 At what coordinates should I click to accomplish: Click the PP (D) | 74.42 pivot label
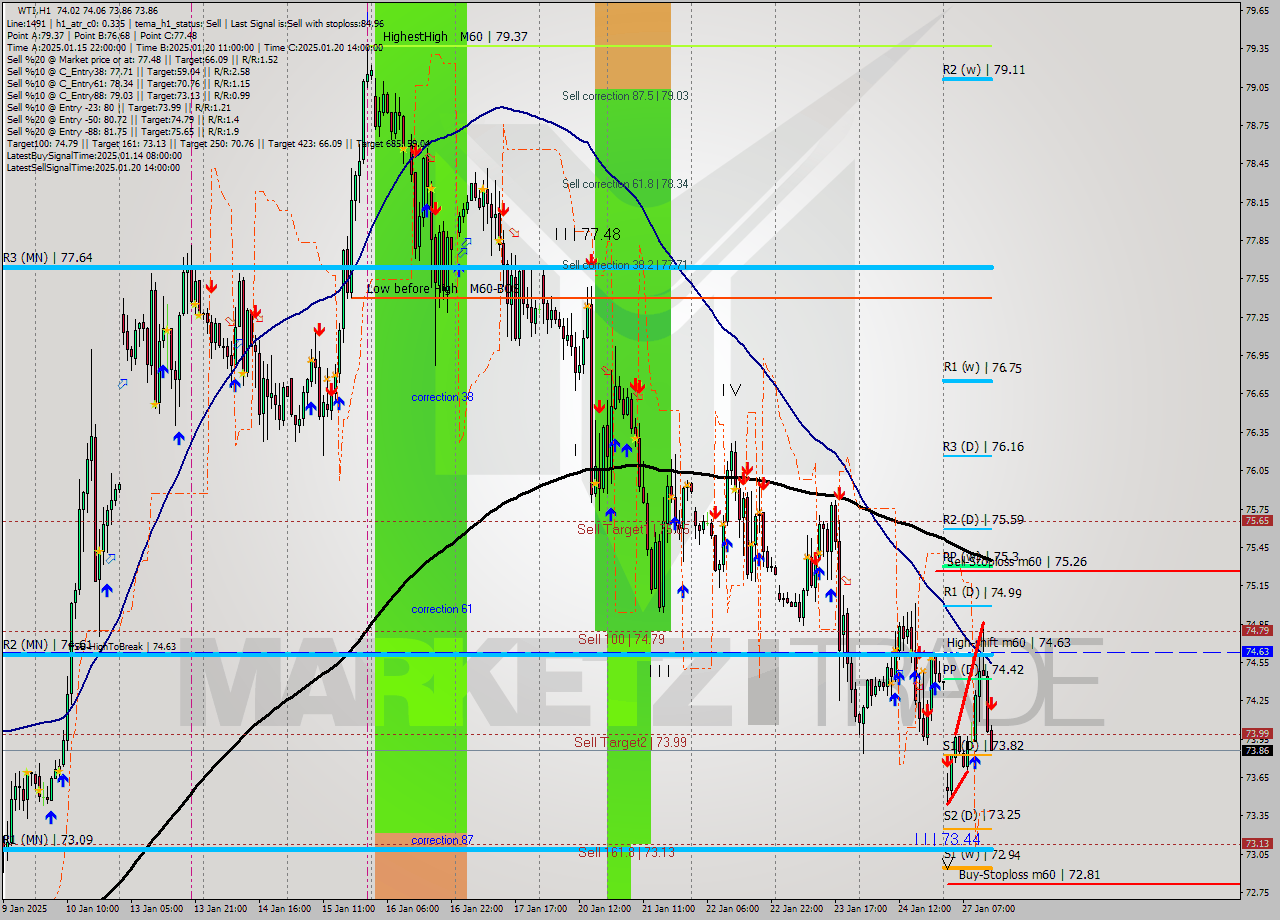[x=983, y=670]
